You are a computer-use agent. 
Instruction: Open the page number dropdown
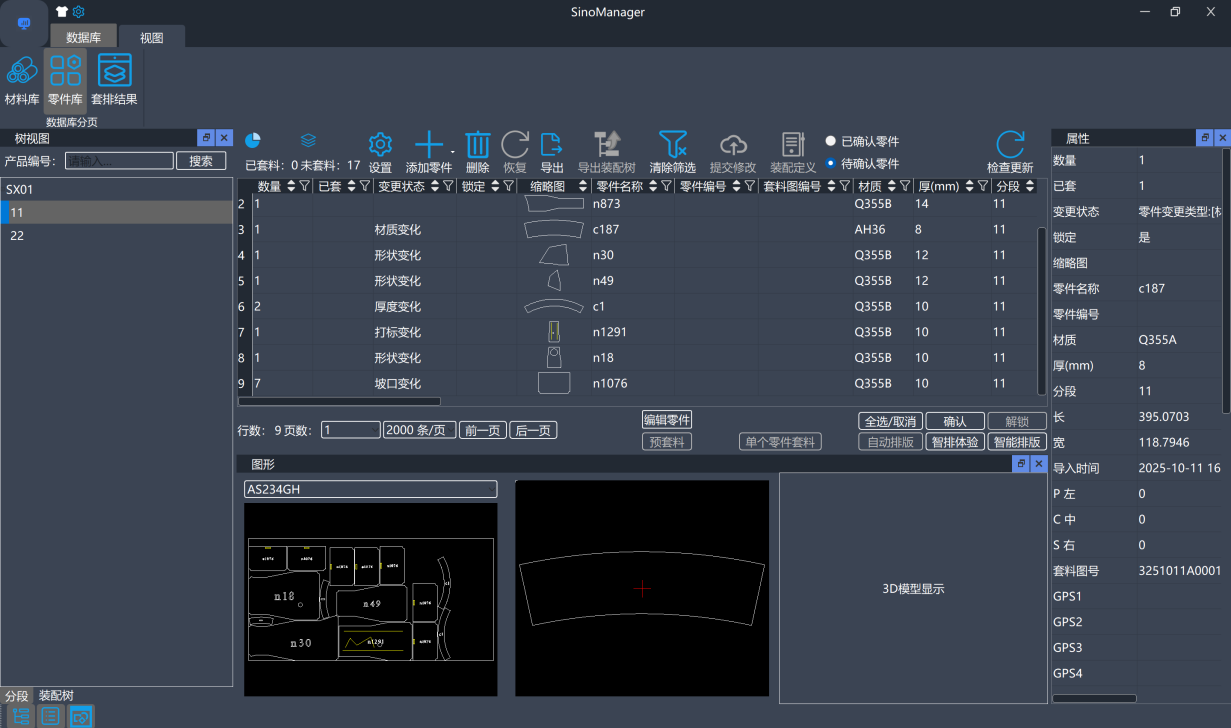pos(350,430)
